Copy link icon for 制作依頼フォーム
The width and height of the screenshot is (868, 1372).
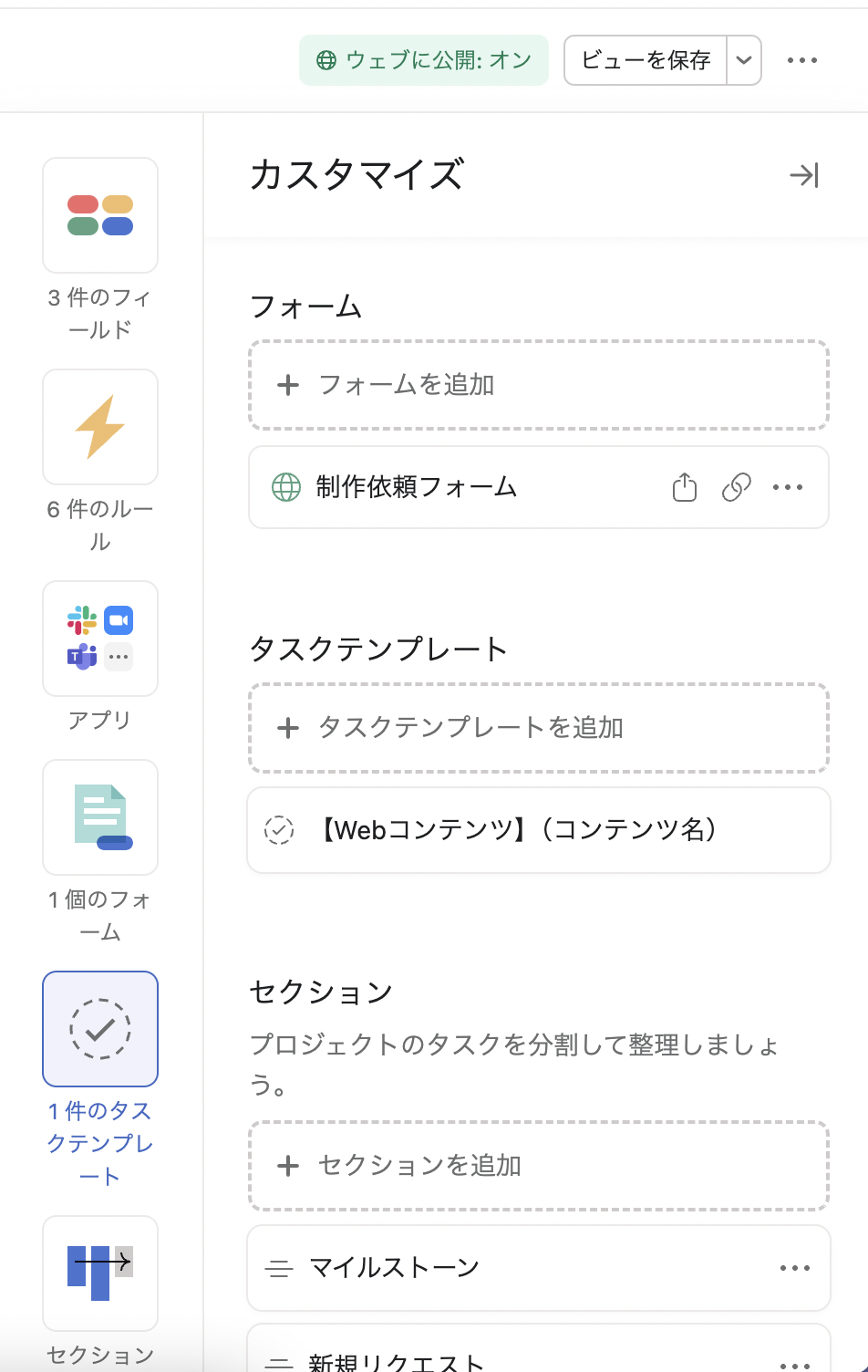pos(736,487)
